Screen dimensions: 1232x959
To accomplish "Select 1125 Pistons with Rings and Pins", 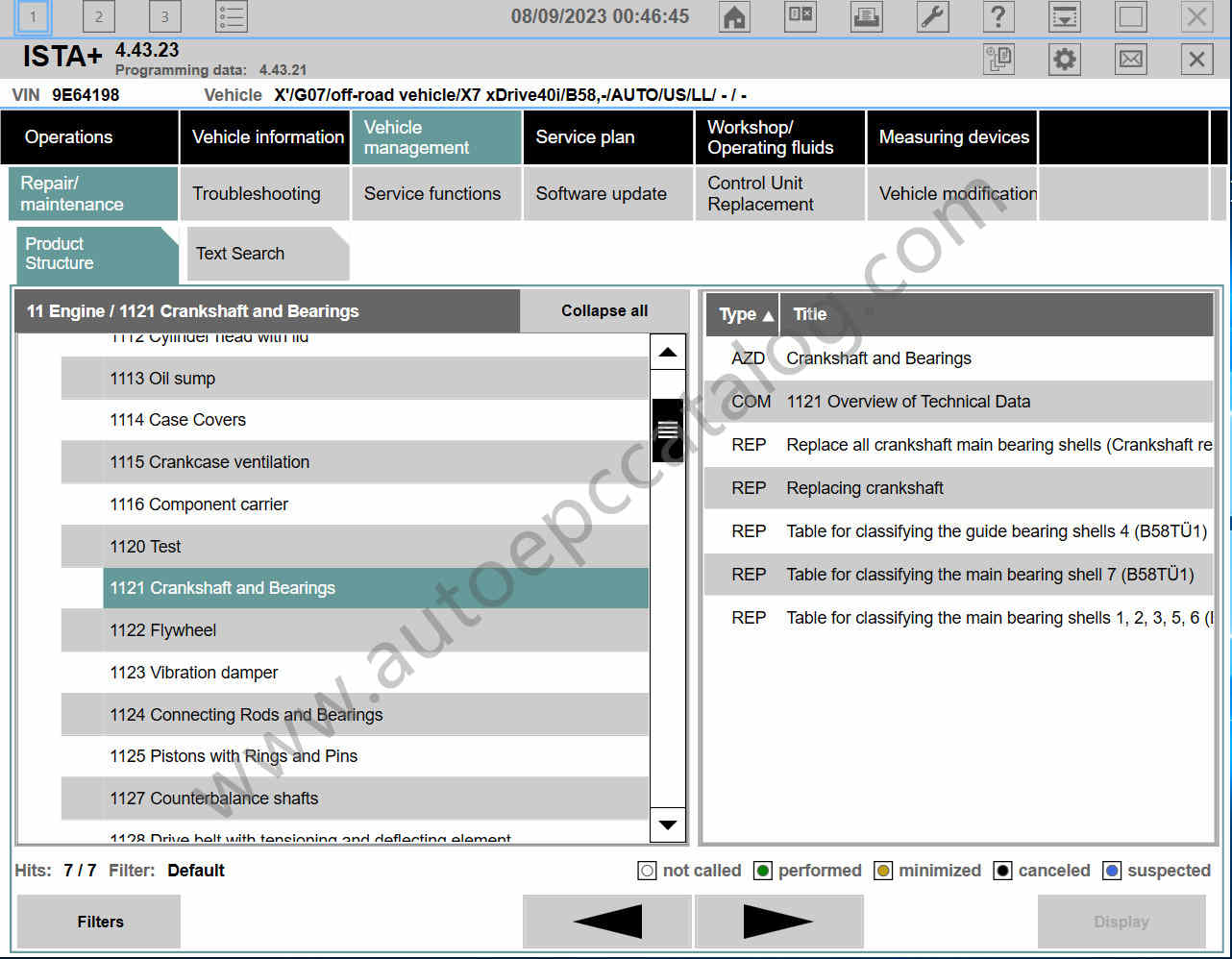I will point(355,756).
